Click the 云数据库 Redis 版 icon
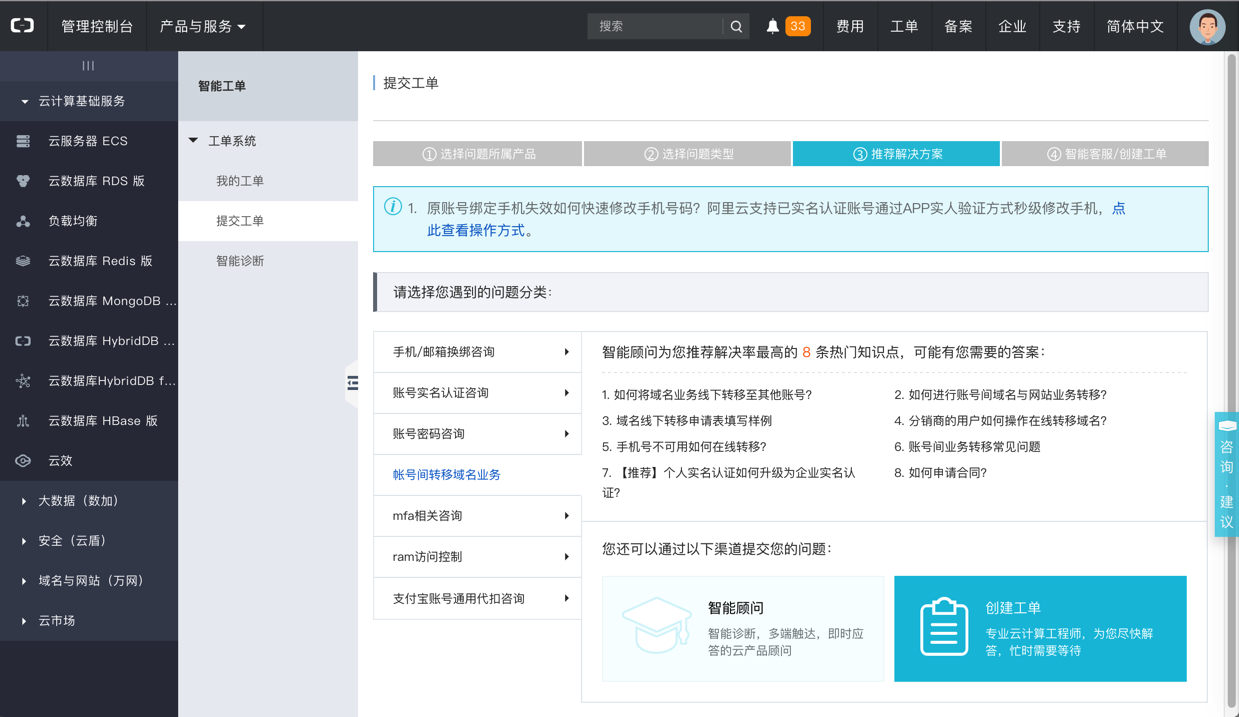The height and width of the screenshot is (717, 1239). [23, 261]
